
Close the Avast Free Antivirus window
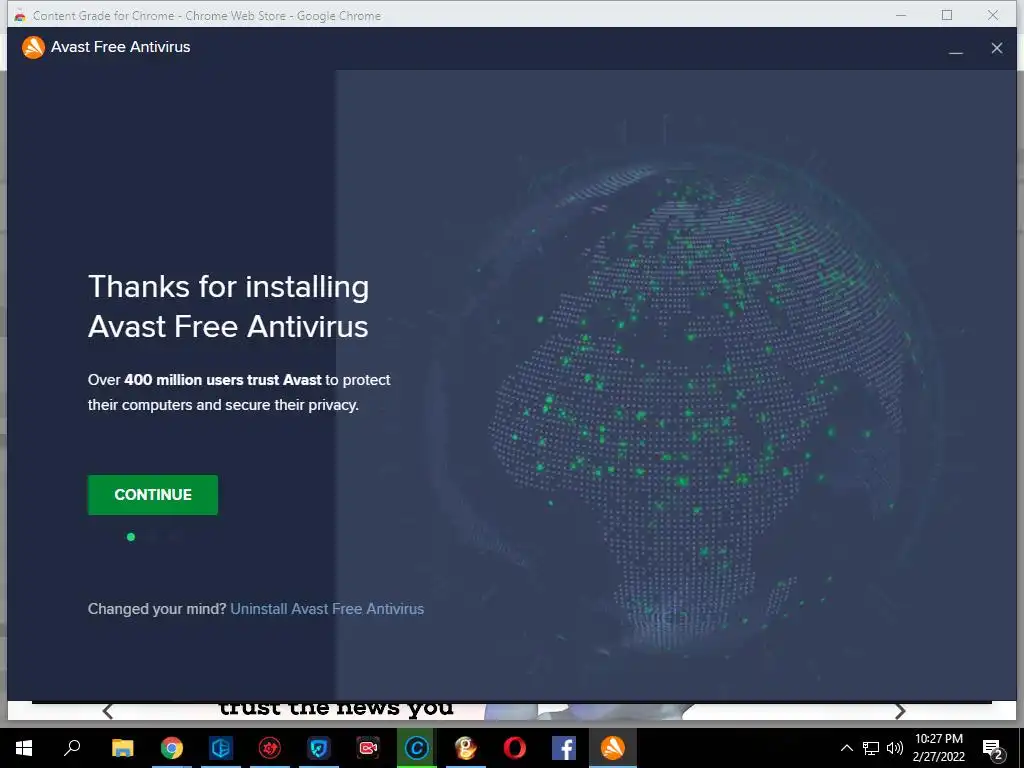pyautogui.click(x=997, y=48)
